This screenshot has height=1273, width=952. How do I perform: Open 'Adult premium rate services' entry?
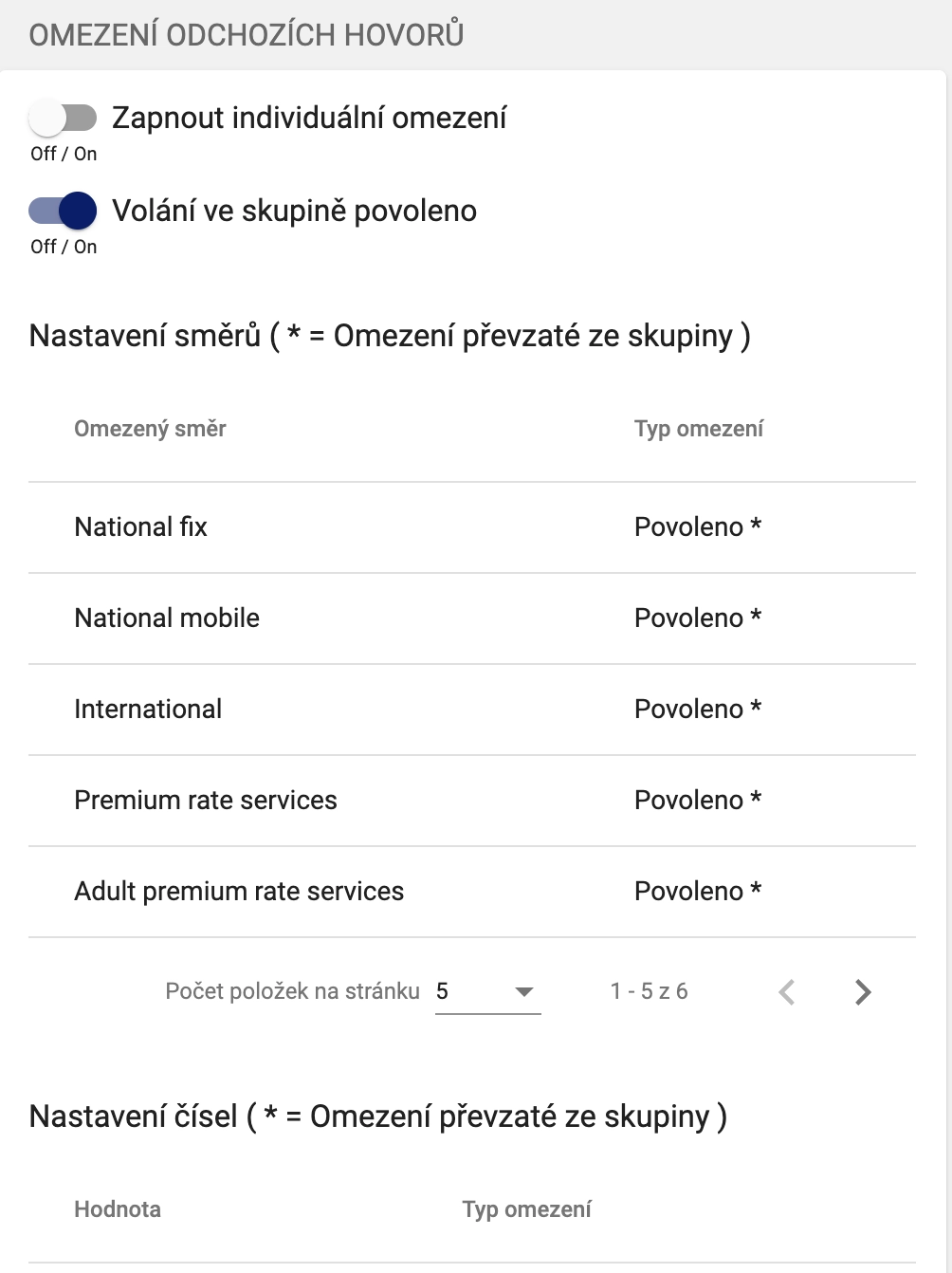(239, 892)
